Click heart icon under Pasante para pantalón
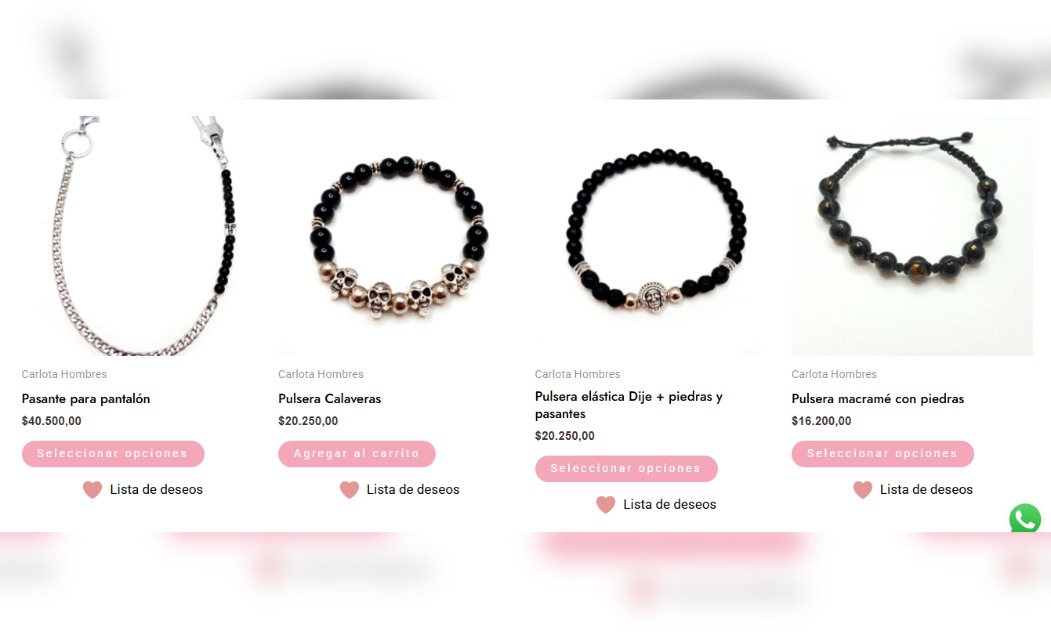This screenshot has height=632, width=1051. click(92, 490)
